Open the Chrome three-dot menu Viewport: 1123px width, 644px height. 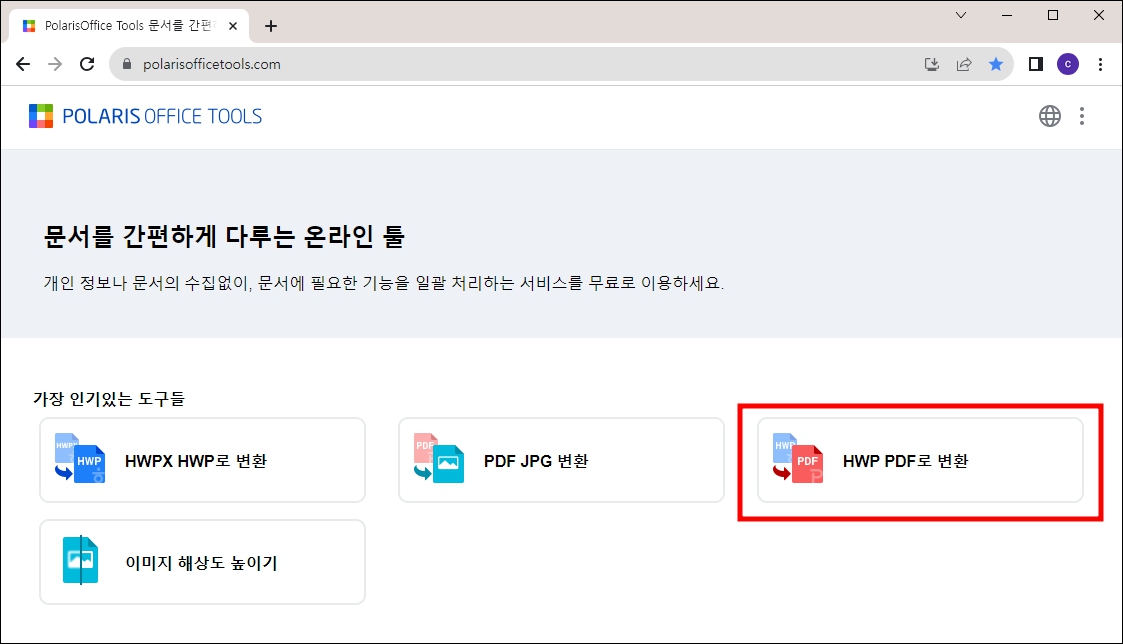pos(1101,64)
